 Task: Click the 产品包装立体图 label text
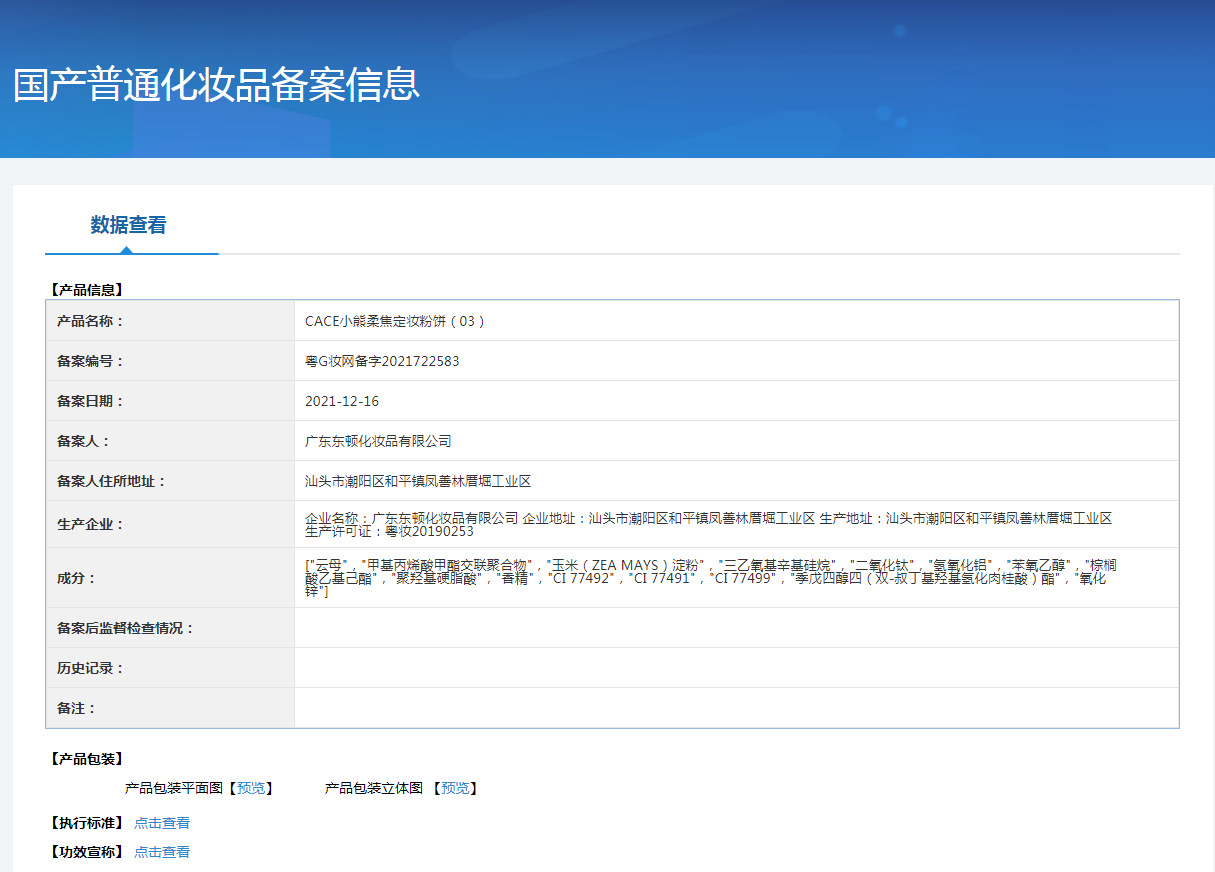374,788
